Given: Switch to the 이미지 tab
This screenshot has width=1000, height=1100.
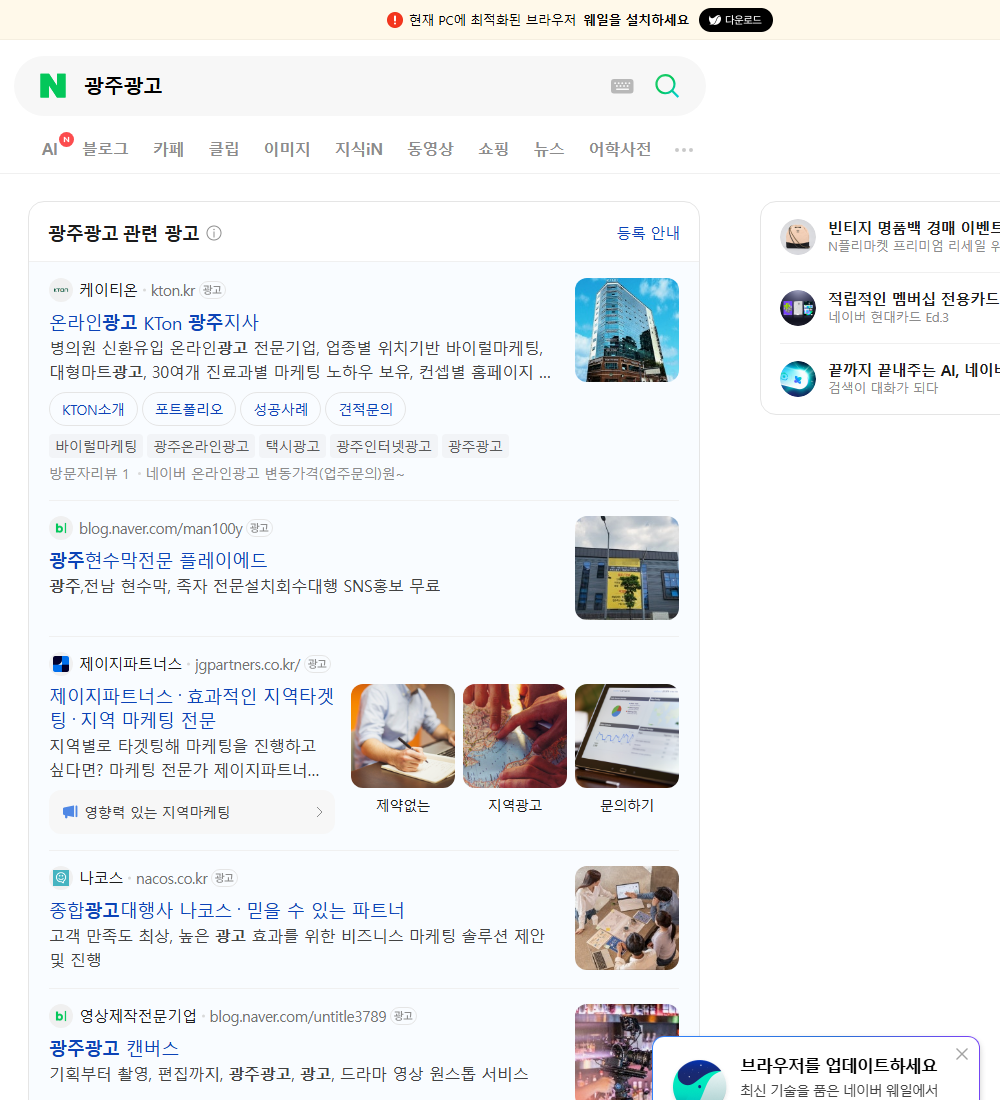Looking at the screenshot, I should pyautogui.click(x=287, y=149).
